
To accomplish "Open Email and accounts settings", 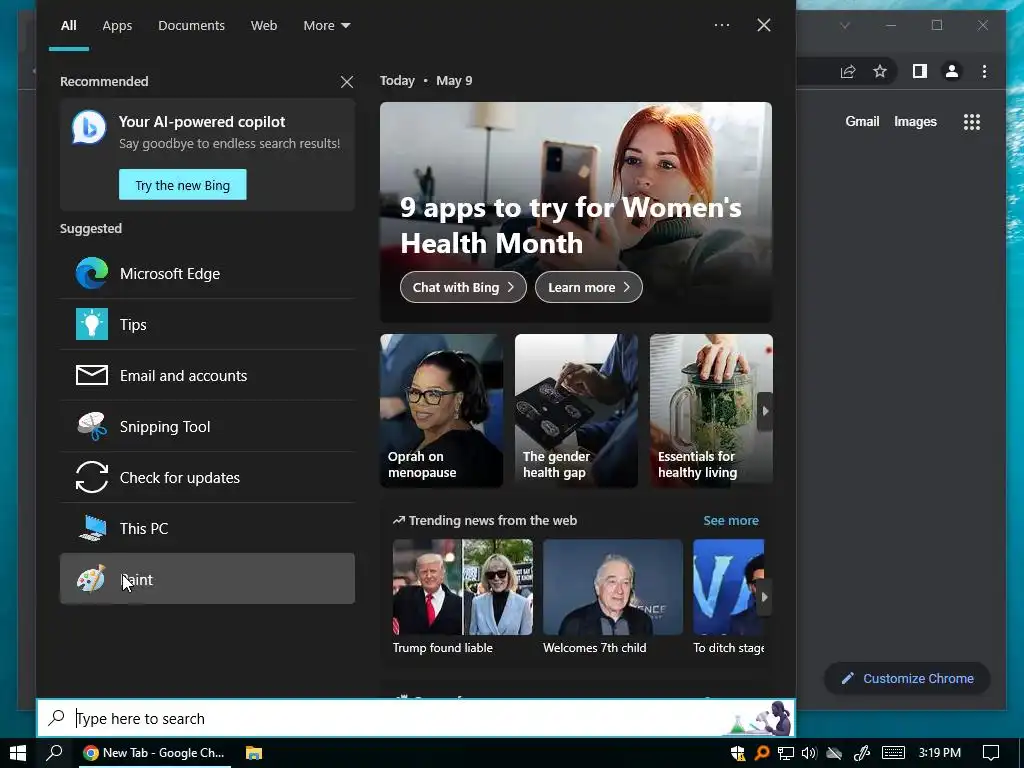I will pyautogui.click(x=207, y=376).
